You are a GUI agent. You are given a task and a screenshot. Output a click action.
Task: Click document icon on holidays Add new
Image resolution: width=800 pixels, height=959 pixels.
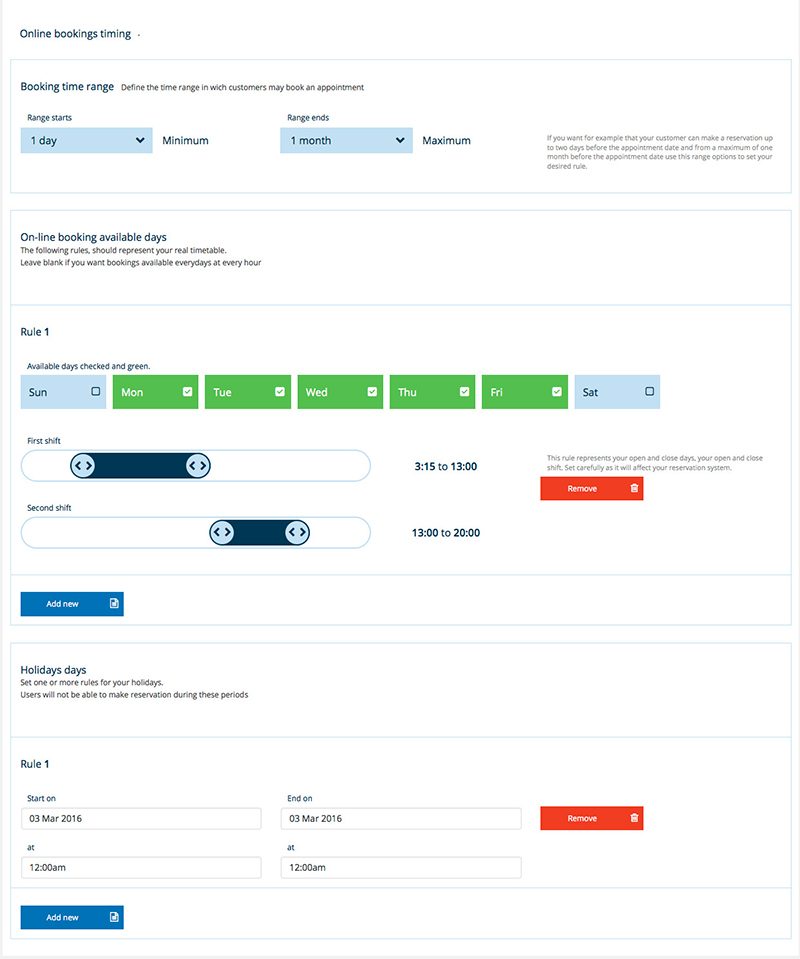[x=113, y=917]
